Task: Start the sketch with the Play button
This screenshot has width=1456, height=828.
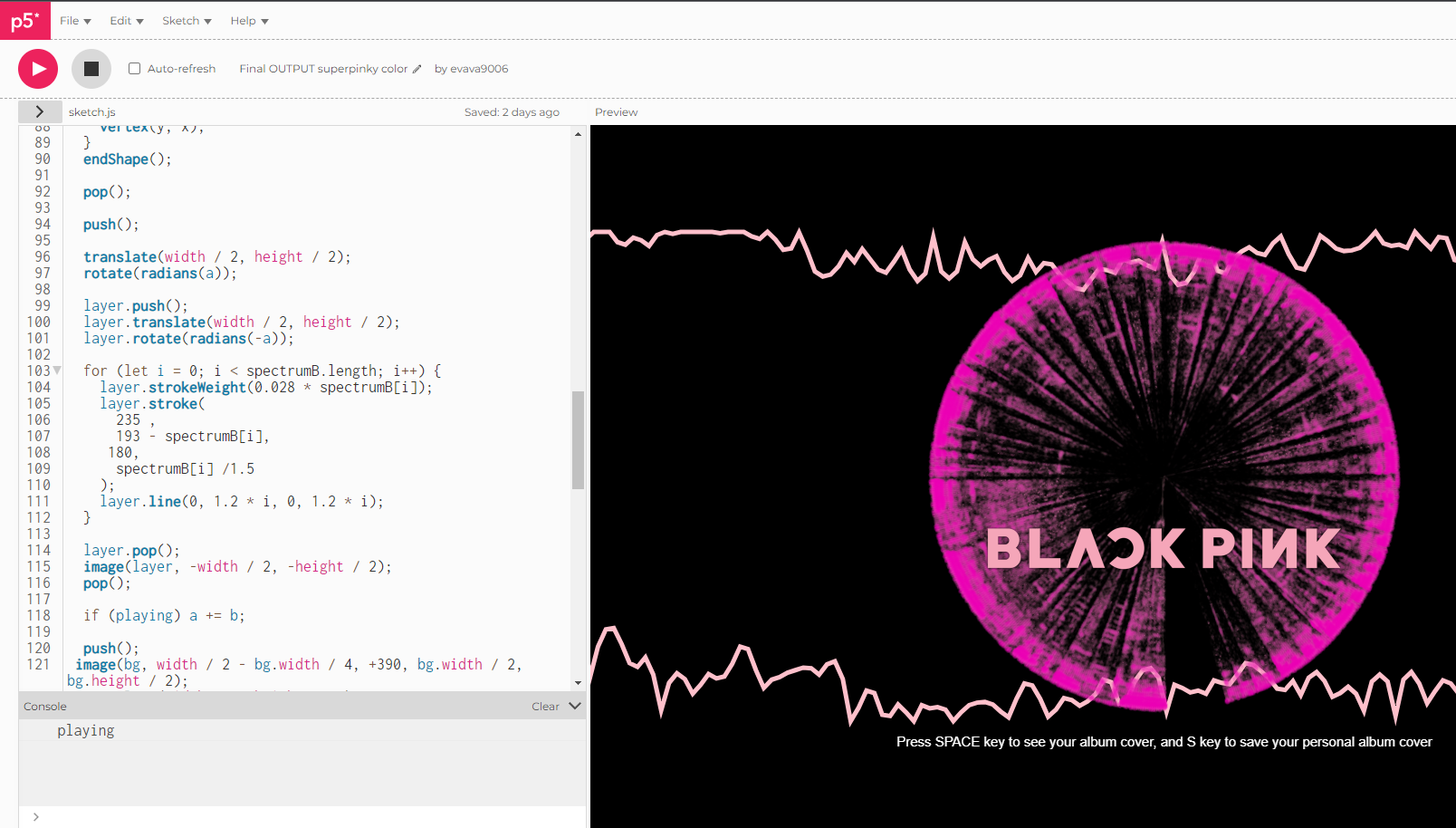Action: [38, 69]
